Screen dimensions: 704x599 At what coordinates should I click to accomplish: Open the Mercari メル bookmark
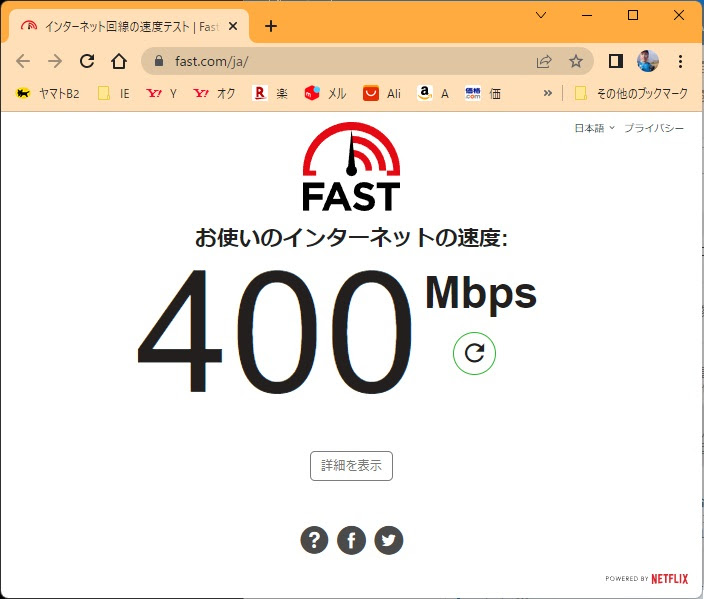tap(325, 93)
